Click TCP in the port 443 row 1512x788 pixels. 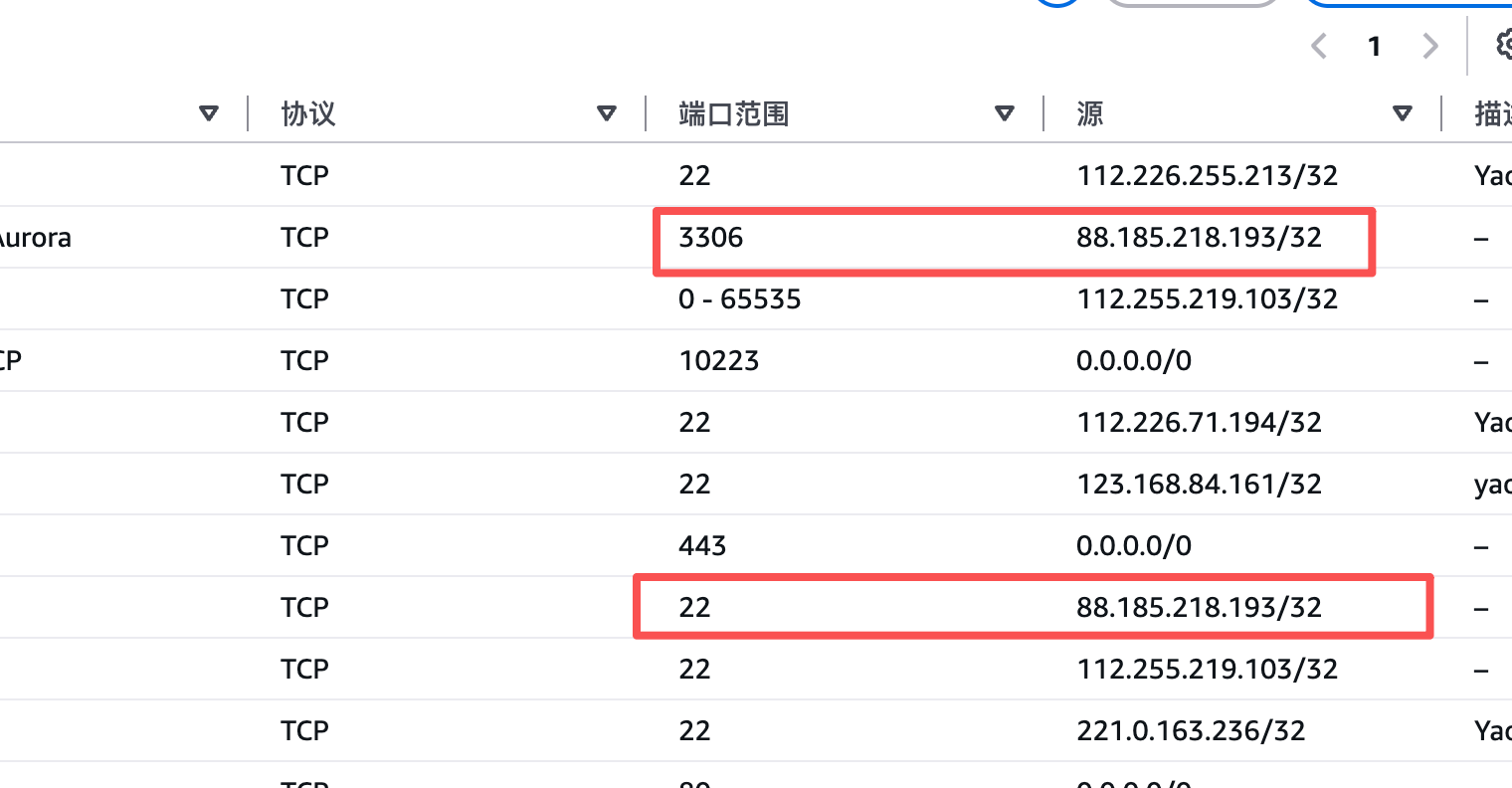coord(304,545)
